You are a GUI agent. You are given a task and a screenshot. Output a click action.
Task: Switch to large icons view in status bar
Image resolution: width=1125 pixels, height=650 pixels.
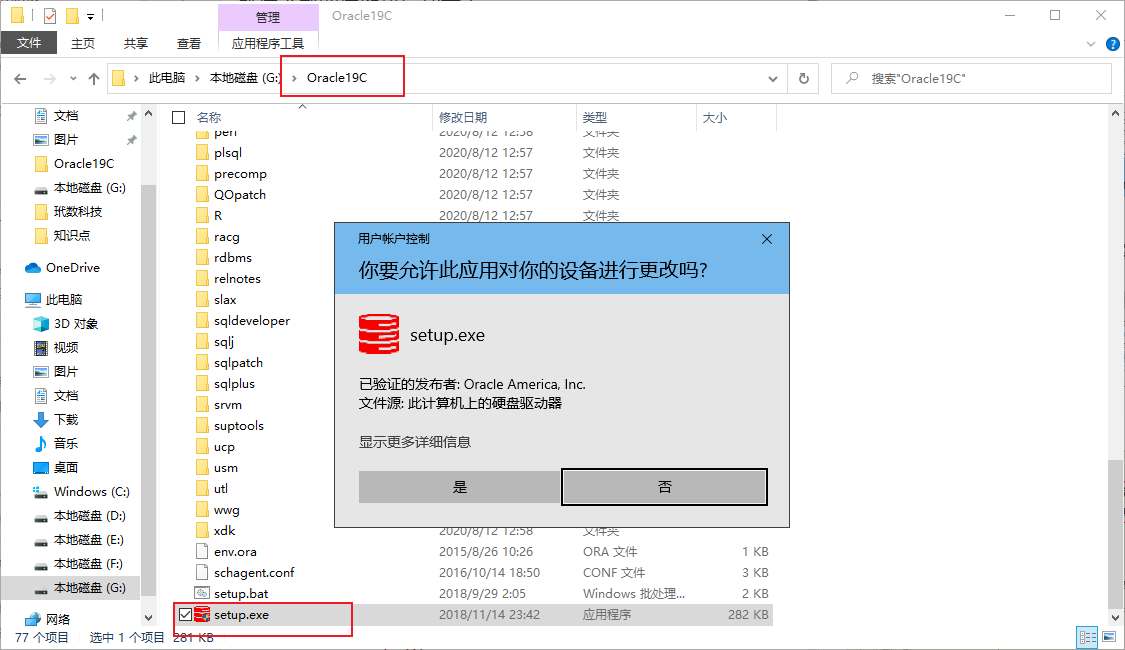[1109, 637]
